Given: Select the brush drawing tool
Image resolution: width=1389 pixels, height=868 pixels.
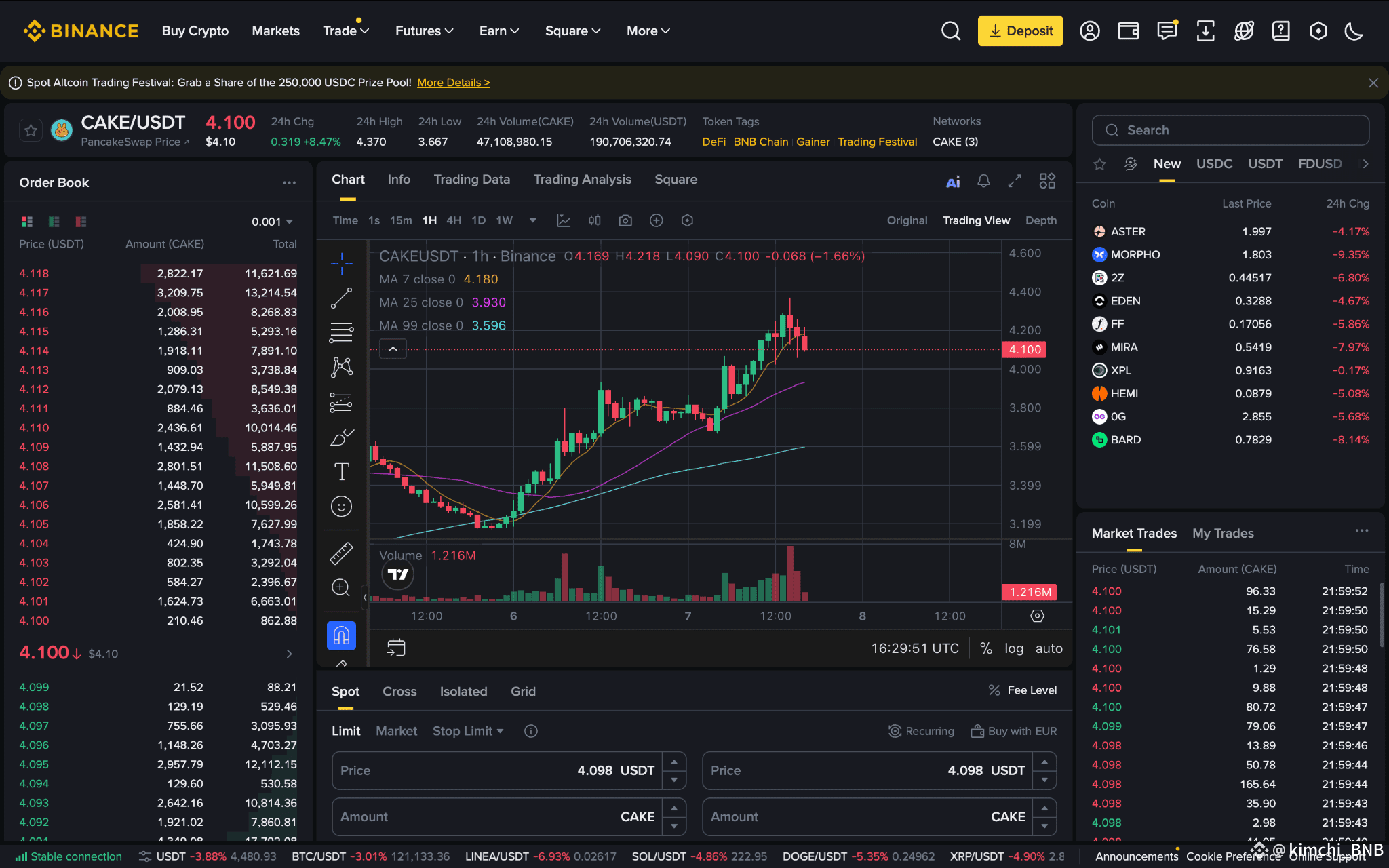Looking at the screenshot, I should click(x=341, y=437).
